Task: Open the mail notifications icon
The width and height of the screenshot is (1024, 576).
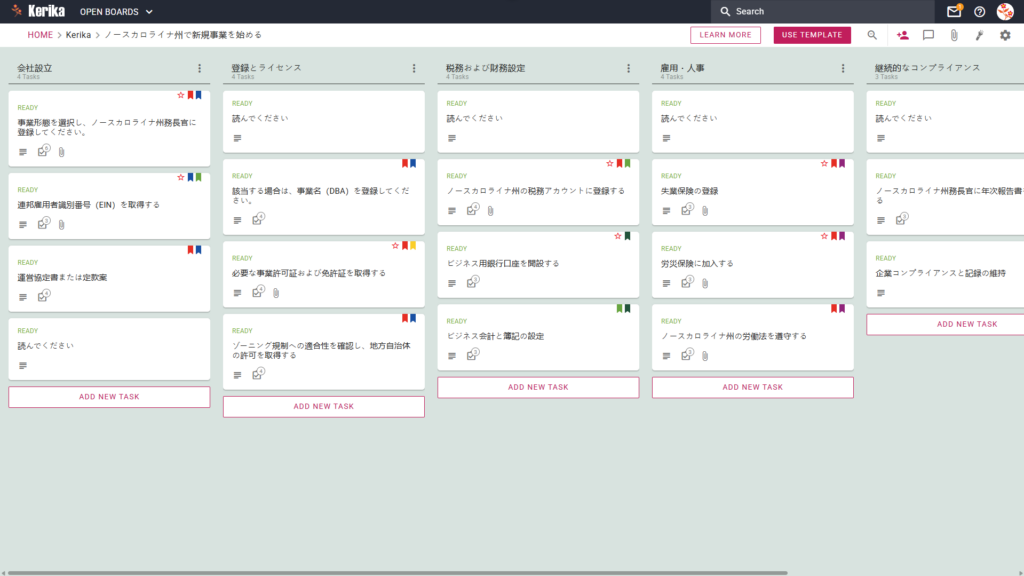Action: (x=953, y=11)
